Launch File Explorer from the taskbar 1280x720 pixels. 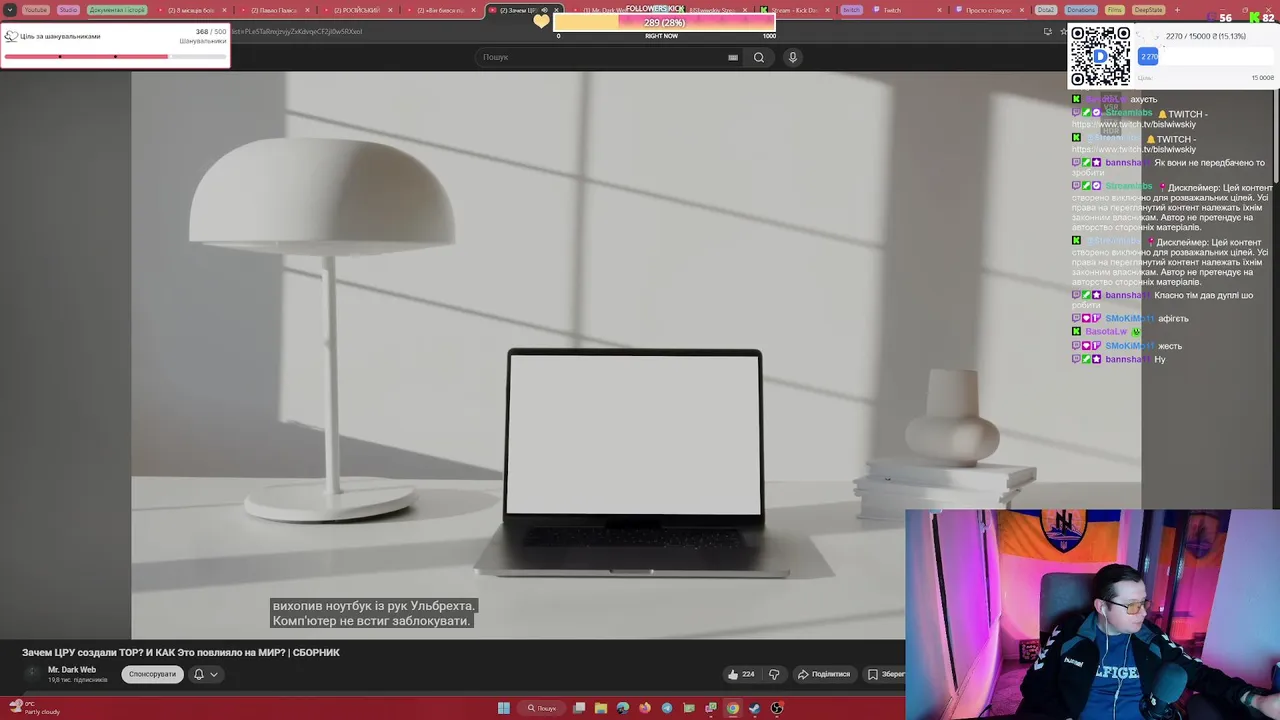pyautogui.click(x=601, y=708)
